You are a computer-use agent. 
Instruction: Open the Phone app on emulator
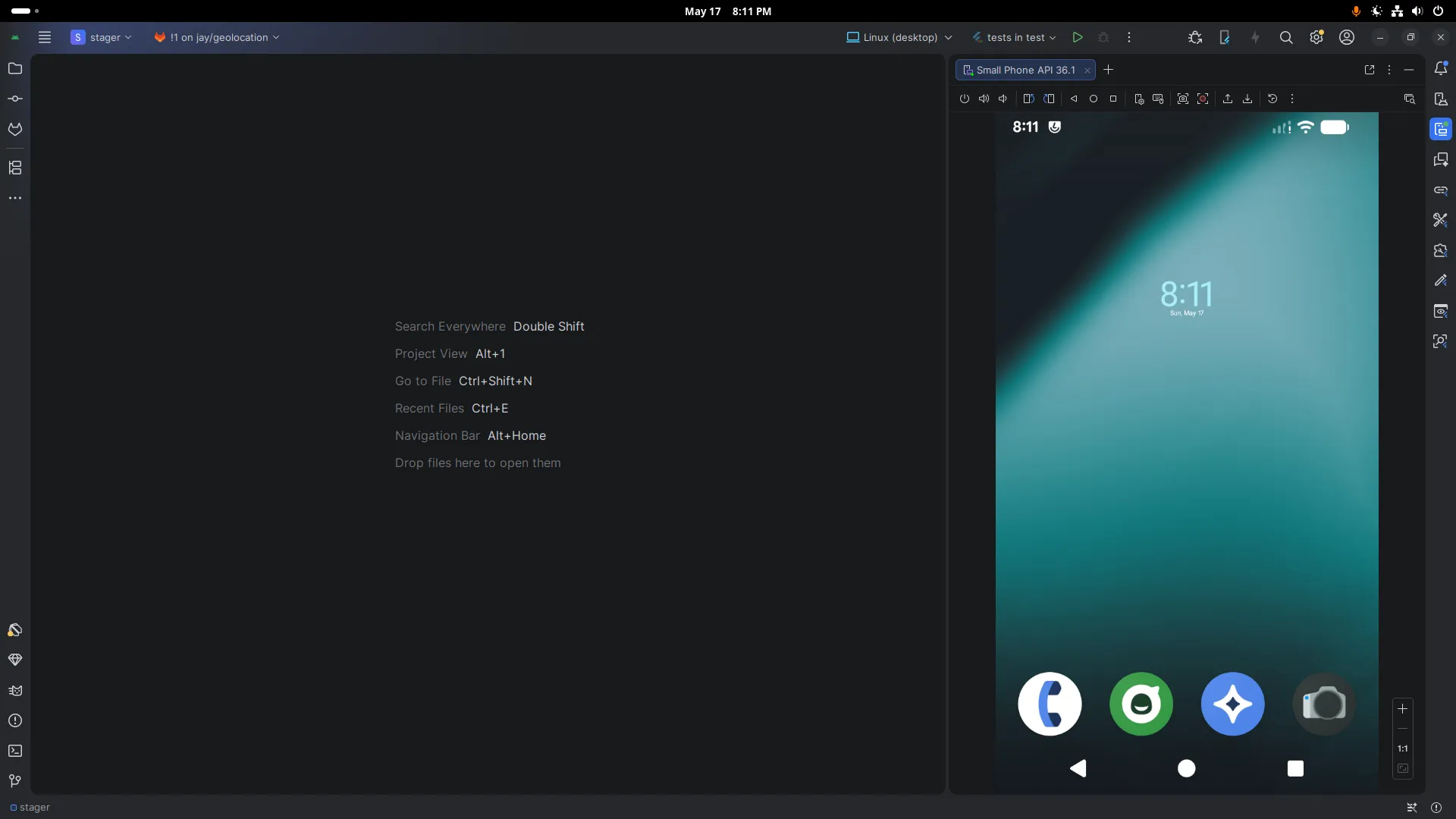click(1050, 704)
